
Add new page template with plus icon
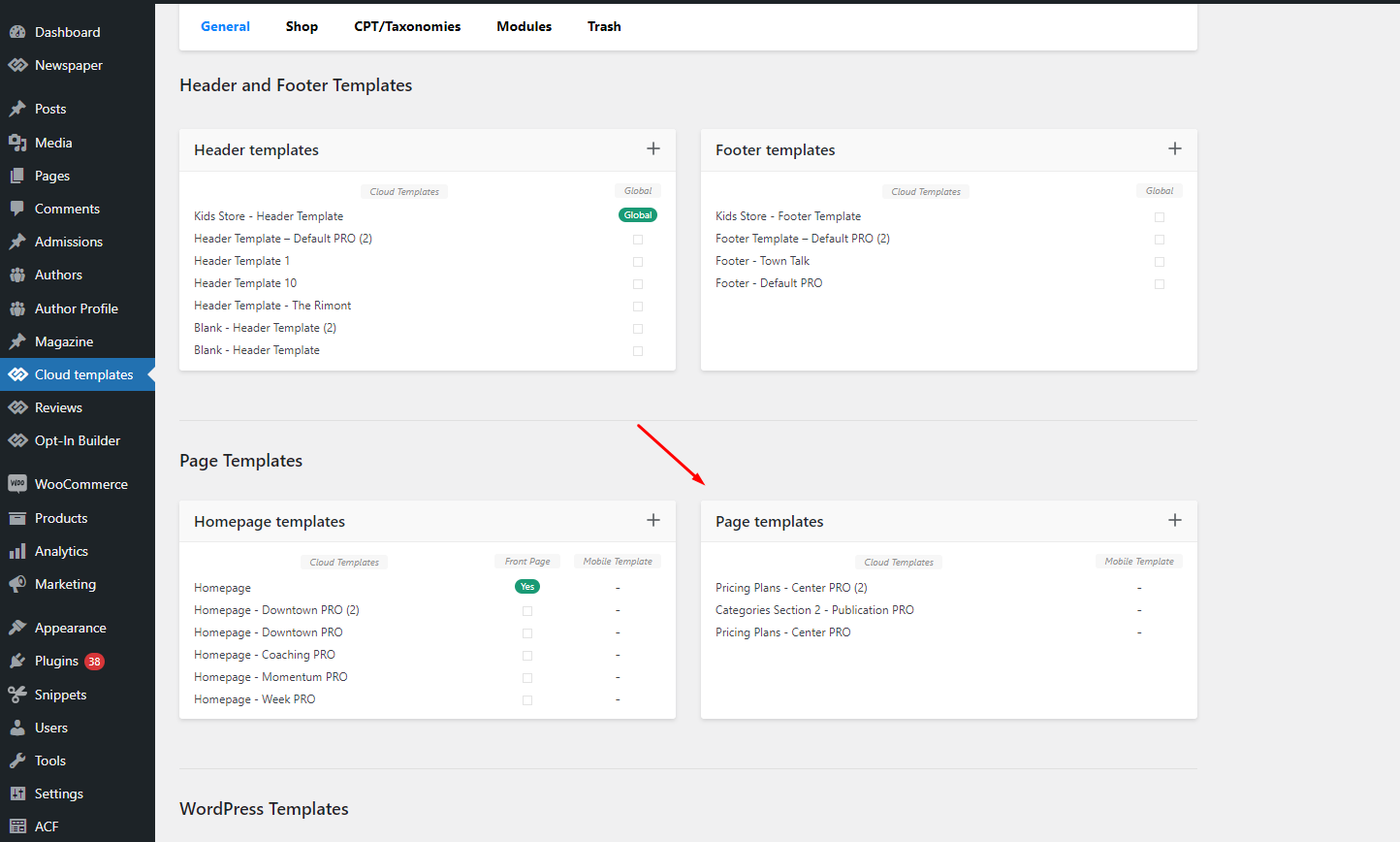(1175, 520)
